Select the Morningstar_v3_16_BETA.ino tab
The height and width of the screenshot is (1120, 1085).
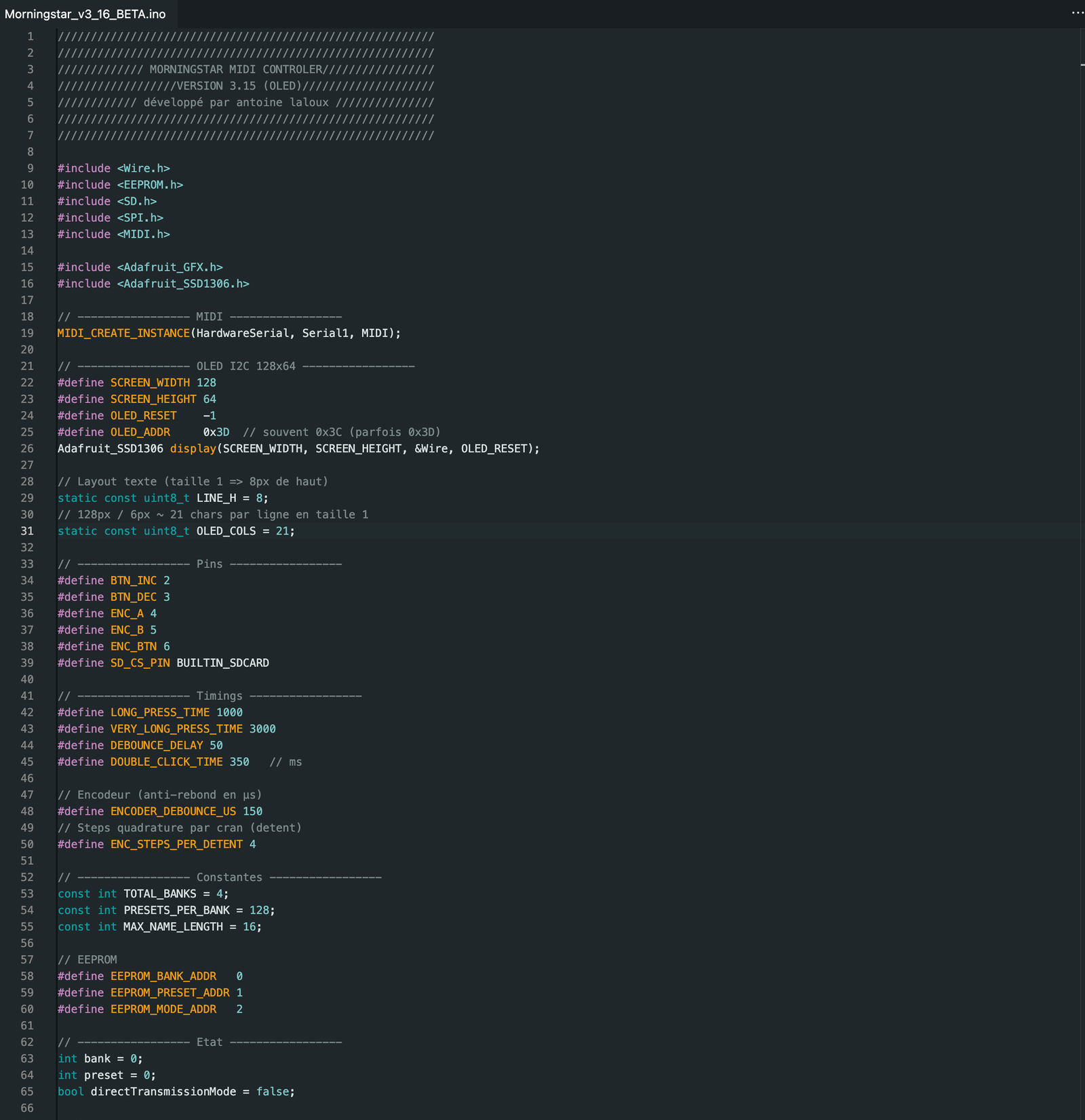(85, 14)
